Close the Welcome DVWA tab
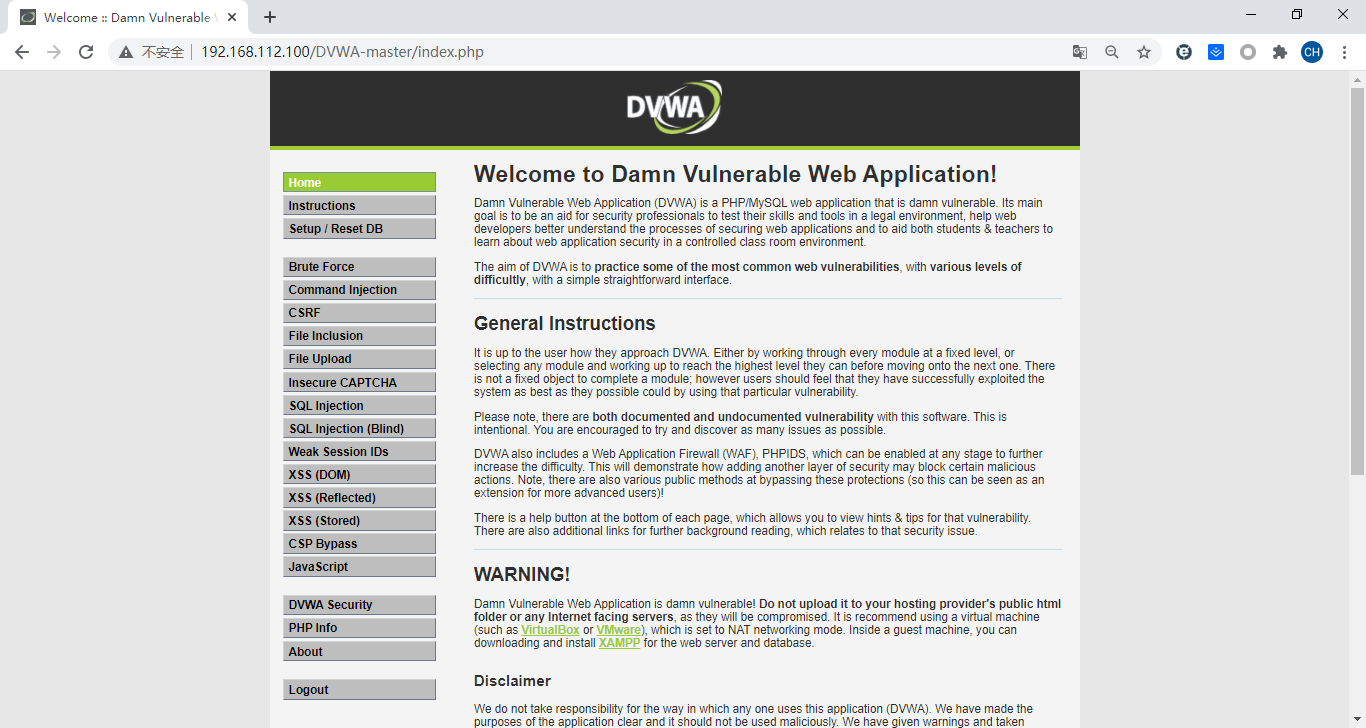 pos(232,17)
